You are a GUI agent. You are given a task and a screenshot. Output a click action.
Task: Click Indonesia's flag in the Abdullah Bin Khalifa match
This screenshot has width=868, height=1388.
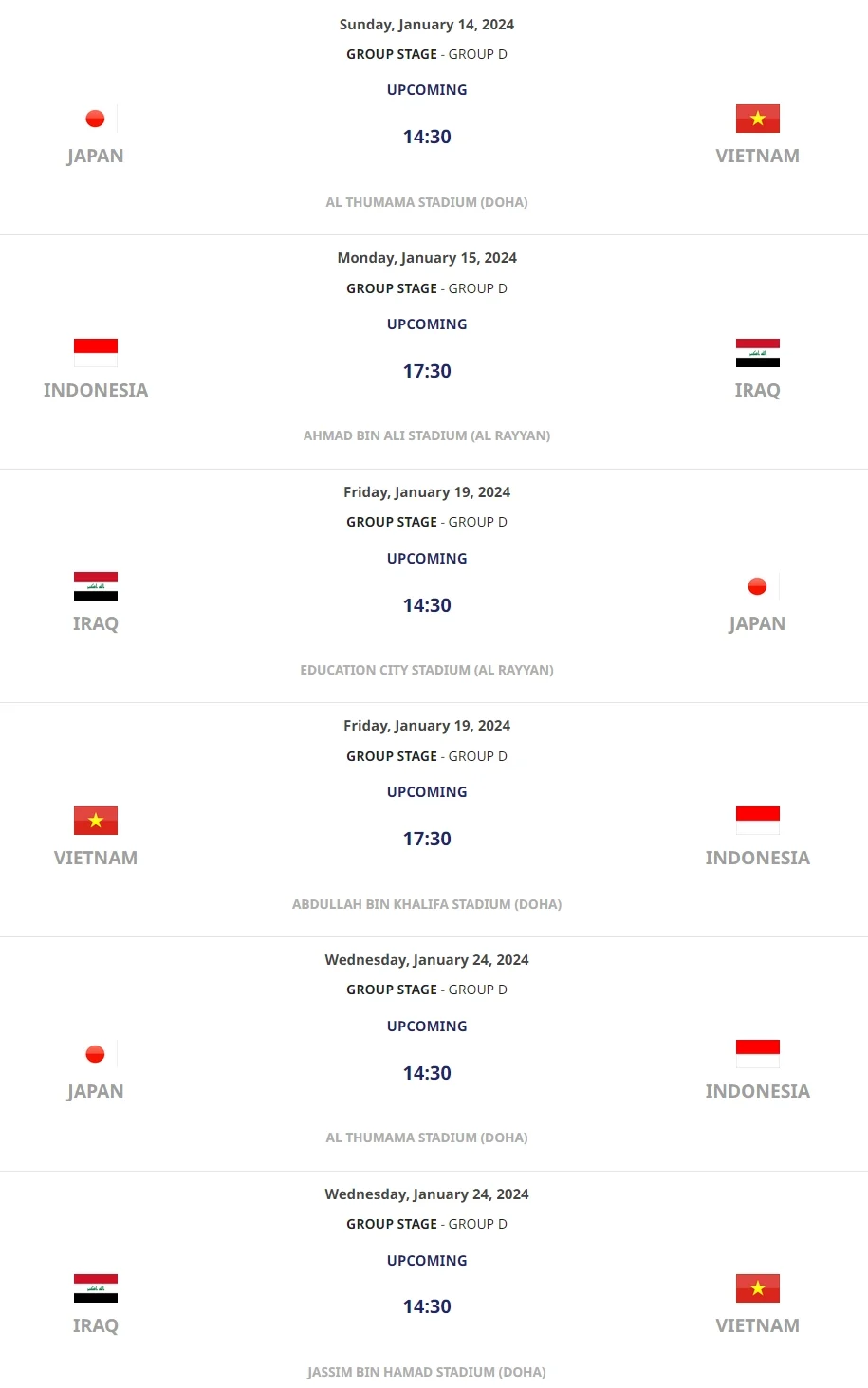[x=757, y=821]
